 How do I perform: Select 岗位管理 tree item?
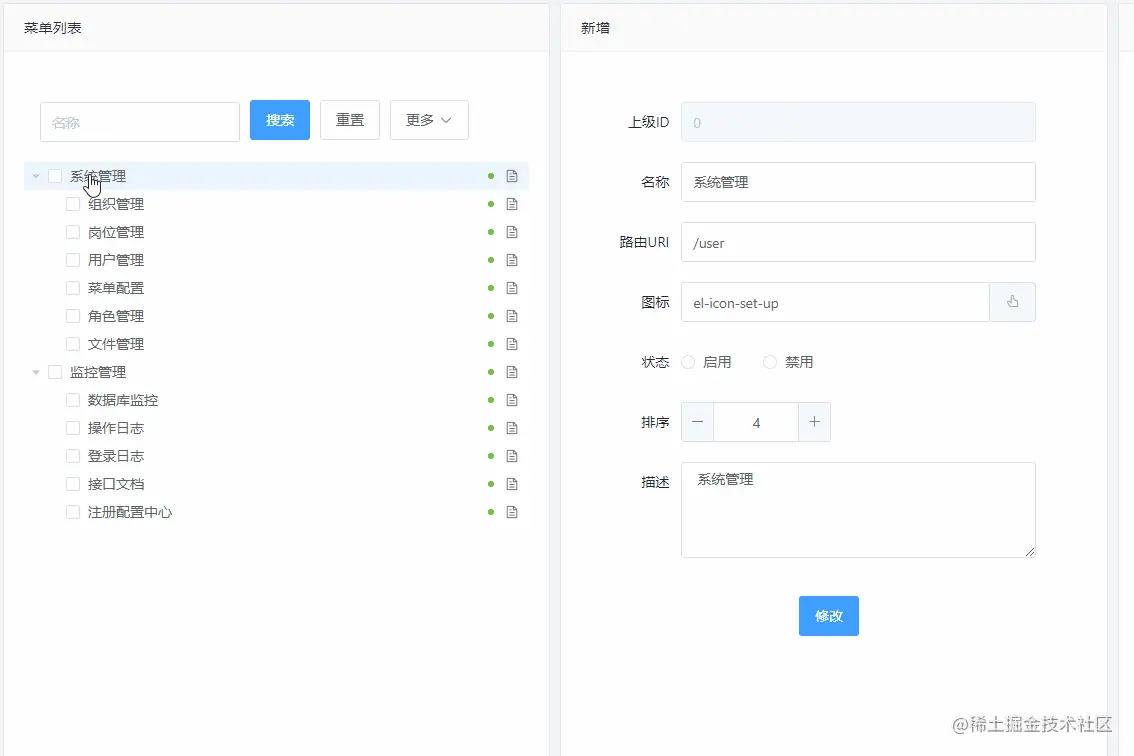(116, 232)
